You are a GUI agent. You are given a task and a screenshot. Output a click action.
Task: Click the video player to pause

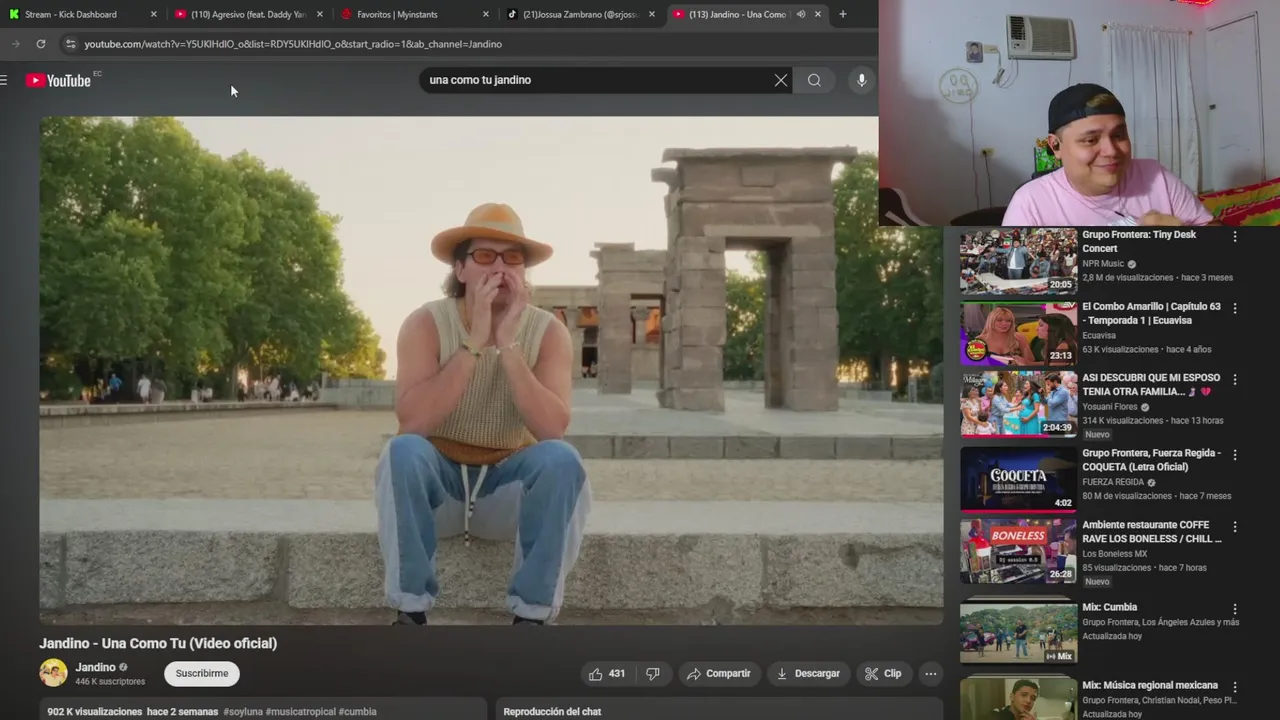tap(491, 370)
